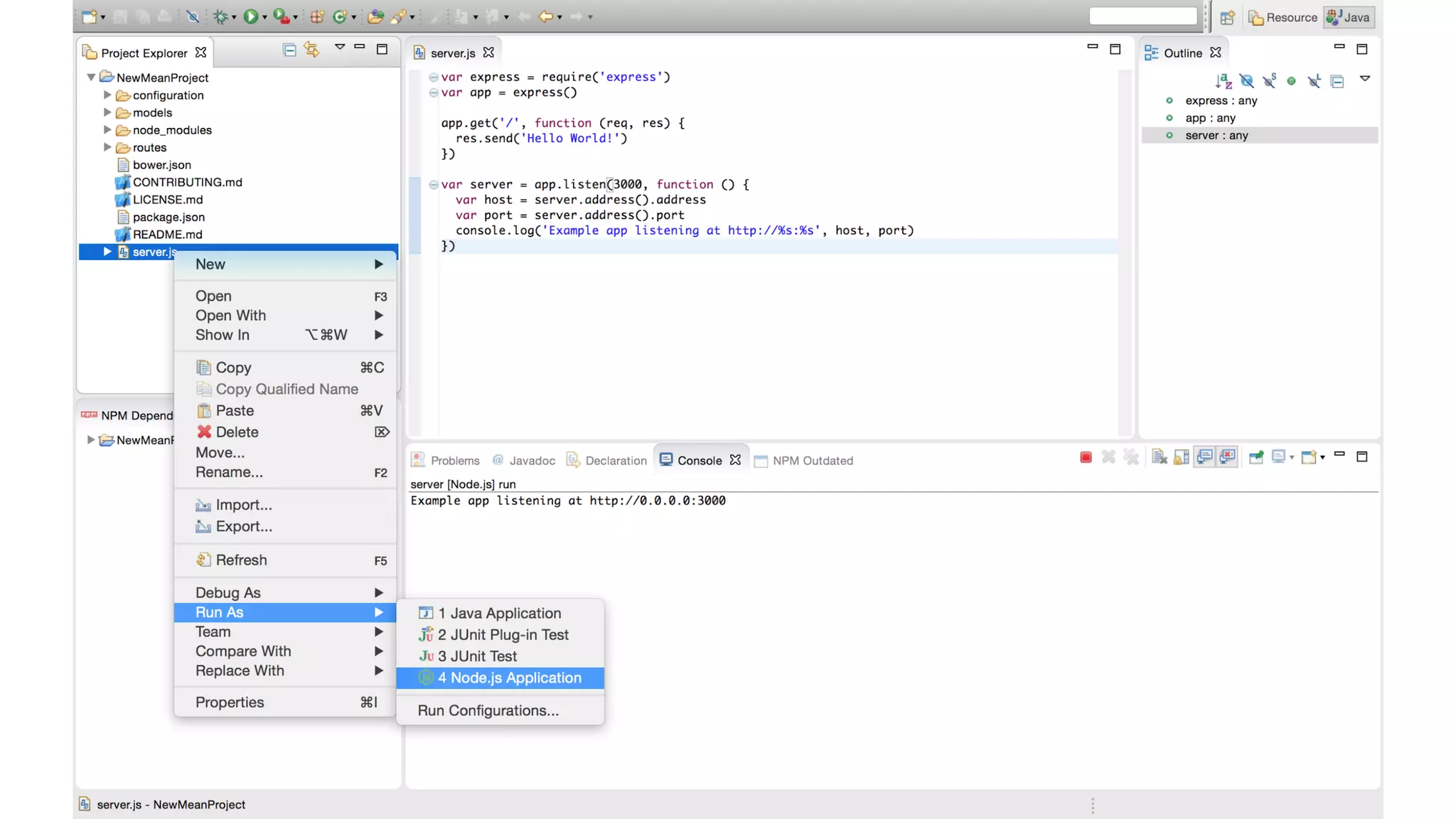Click the Clear Console icon
Viewport: 1456px width, 819px height.
[1159, 457]
